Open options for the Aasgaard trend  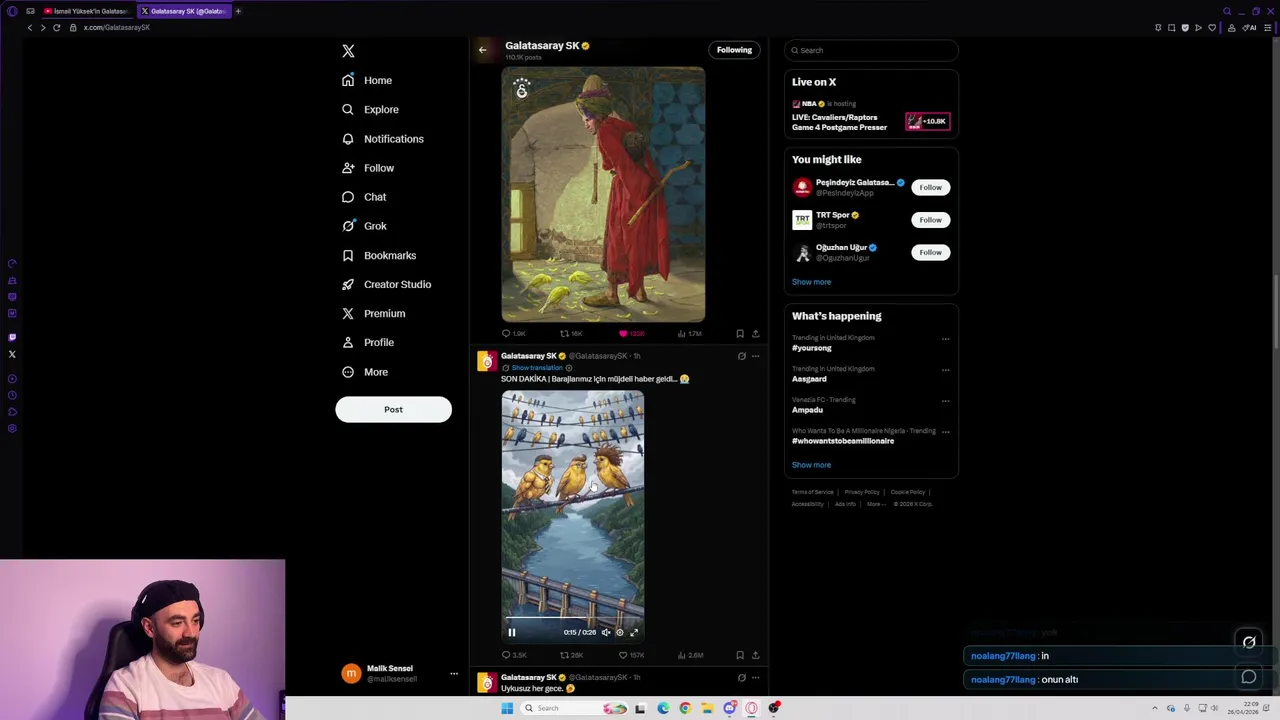coord(945,370)
